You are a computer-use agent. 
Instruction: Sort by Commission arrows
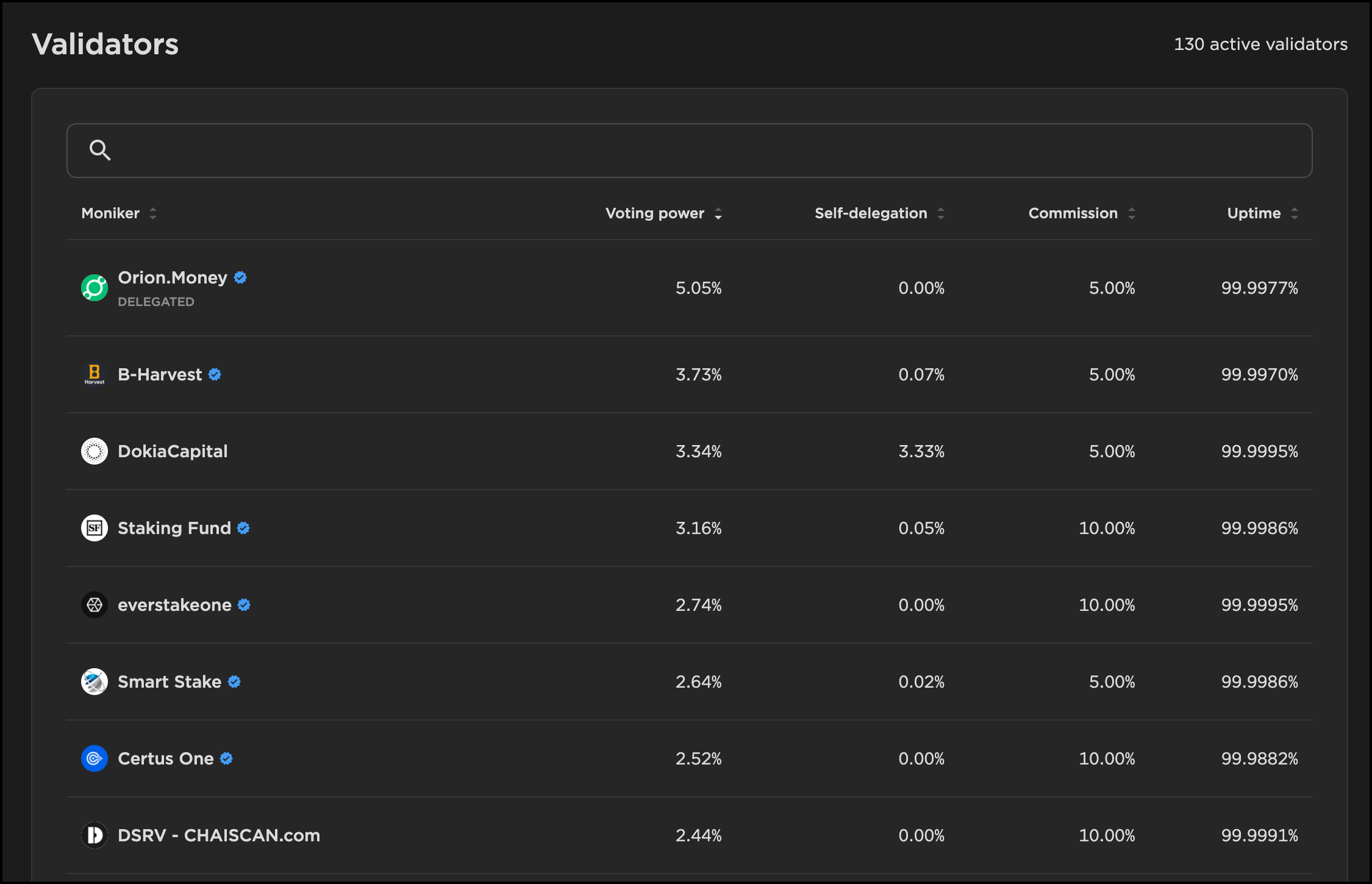pyautogui.click(x=1132, y=213)
